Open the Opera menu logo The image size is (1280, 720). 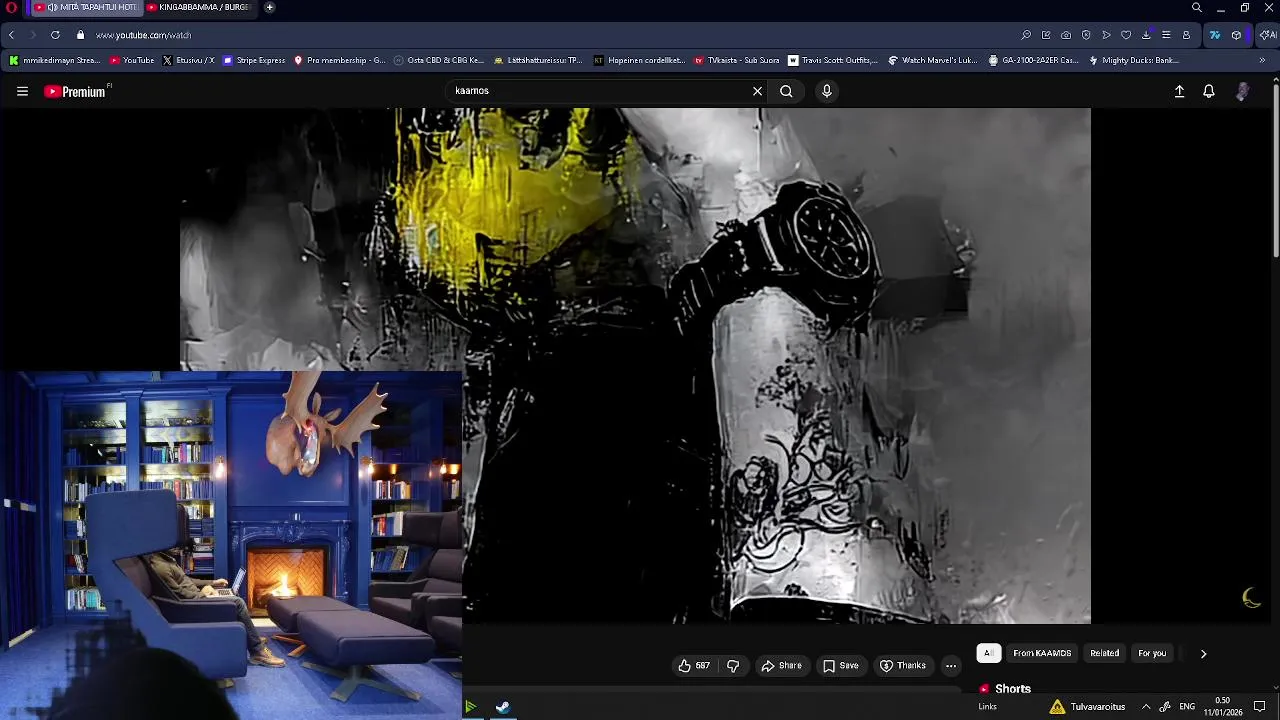point(11,7)
